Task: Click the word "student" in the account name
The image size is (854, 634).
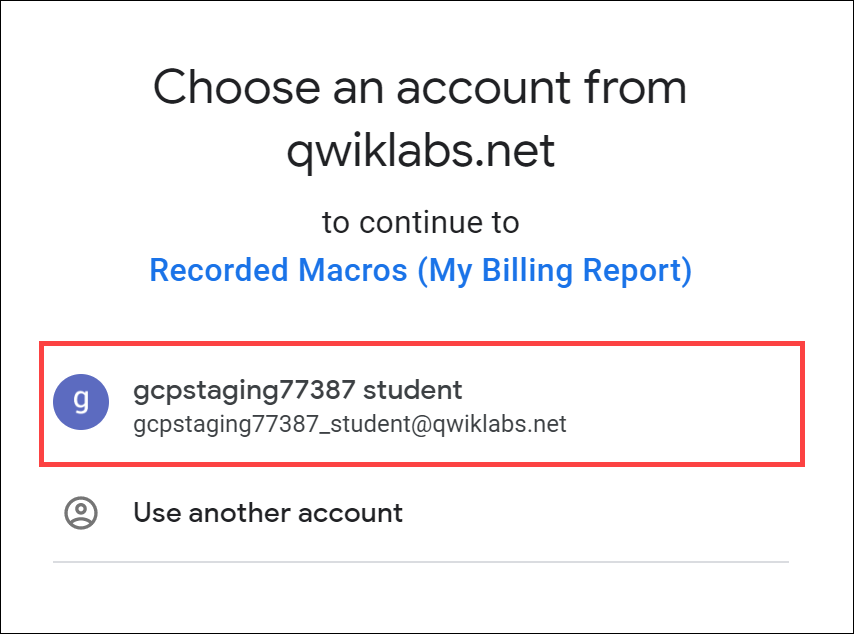Action: 412,390
